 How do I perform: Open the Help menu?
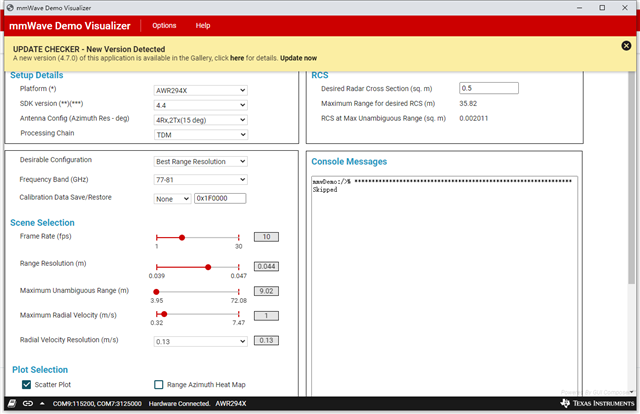203,25
